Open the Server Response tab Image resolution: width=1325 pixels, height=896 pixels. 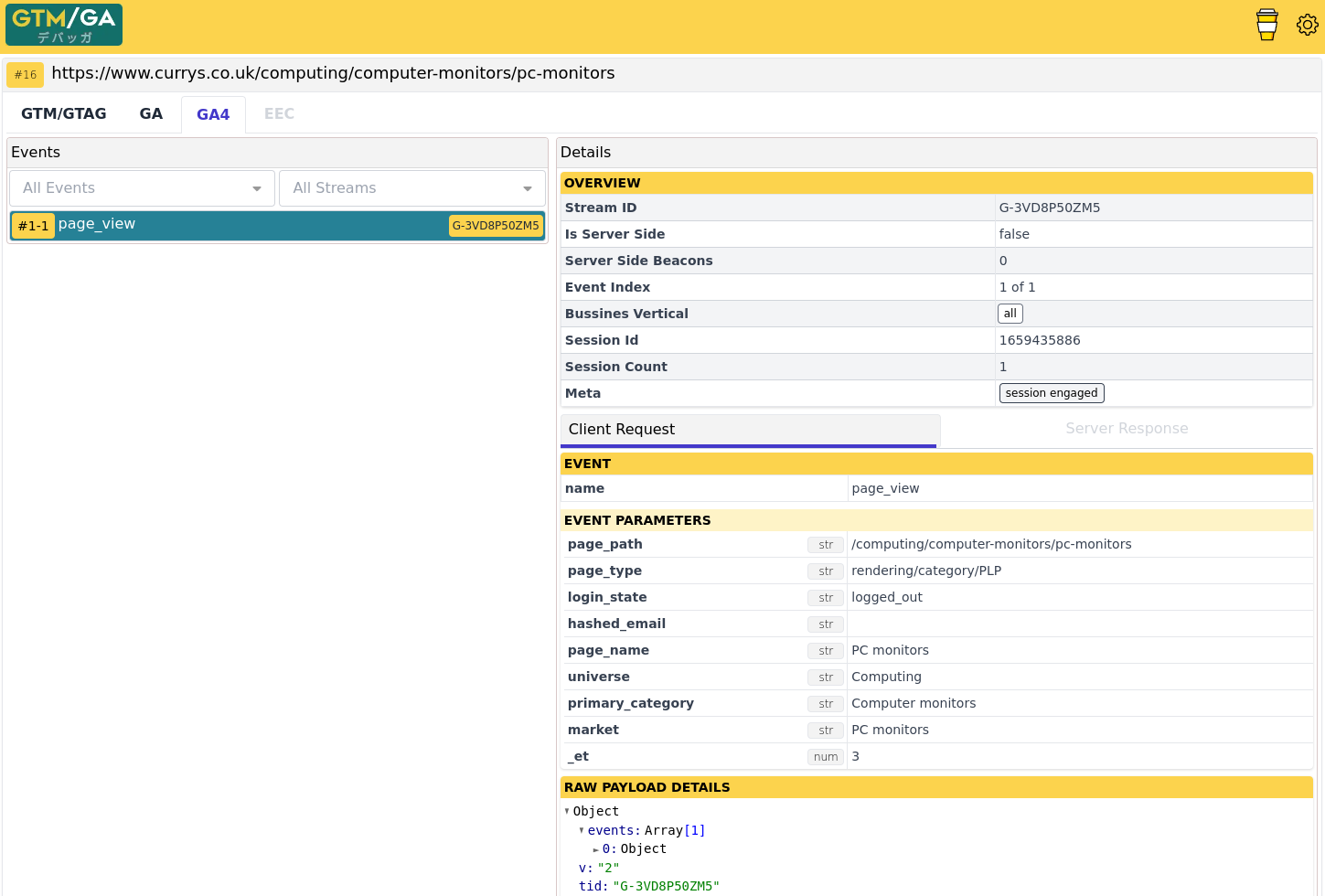(x=1127, y=429)
